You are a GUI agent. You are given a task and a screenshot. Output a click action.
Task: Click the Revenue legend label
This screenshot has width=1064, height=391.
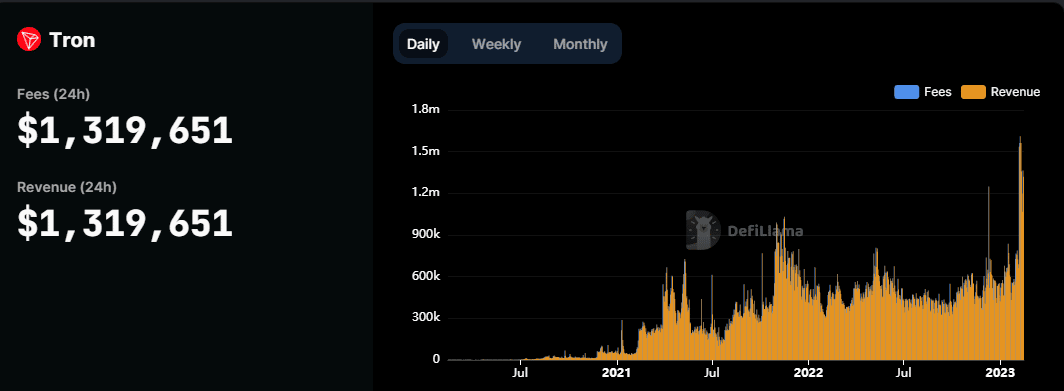pos(1015,92)
